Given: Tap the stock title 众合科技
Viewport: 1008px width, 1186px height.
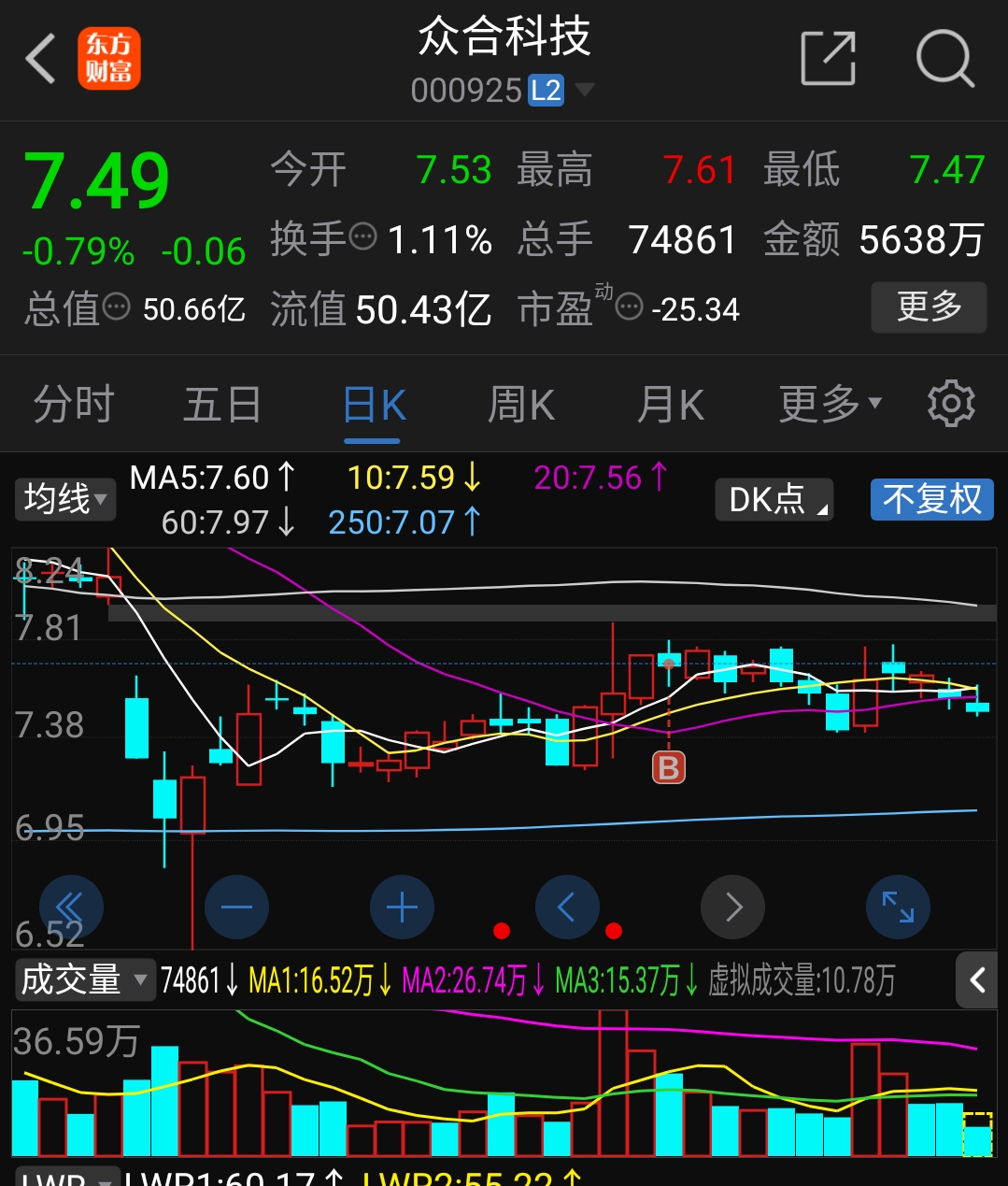Looking at the screenshot, I should pyautogui.click(x=504, y=37).
